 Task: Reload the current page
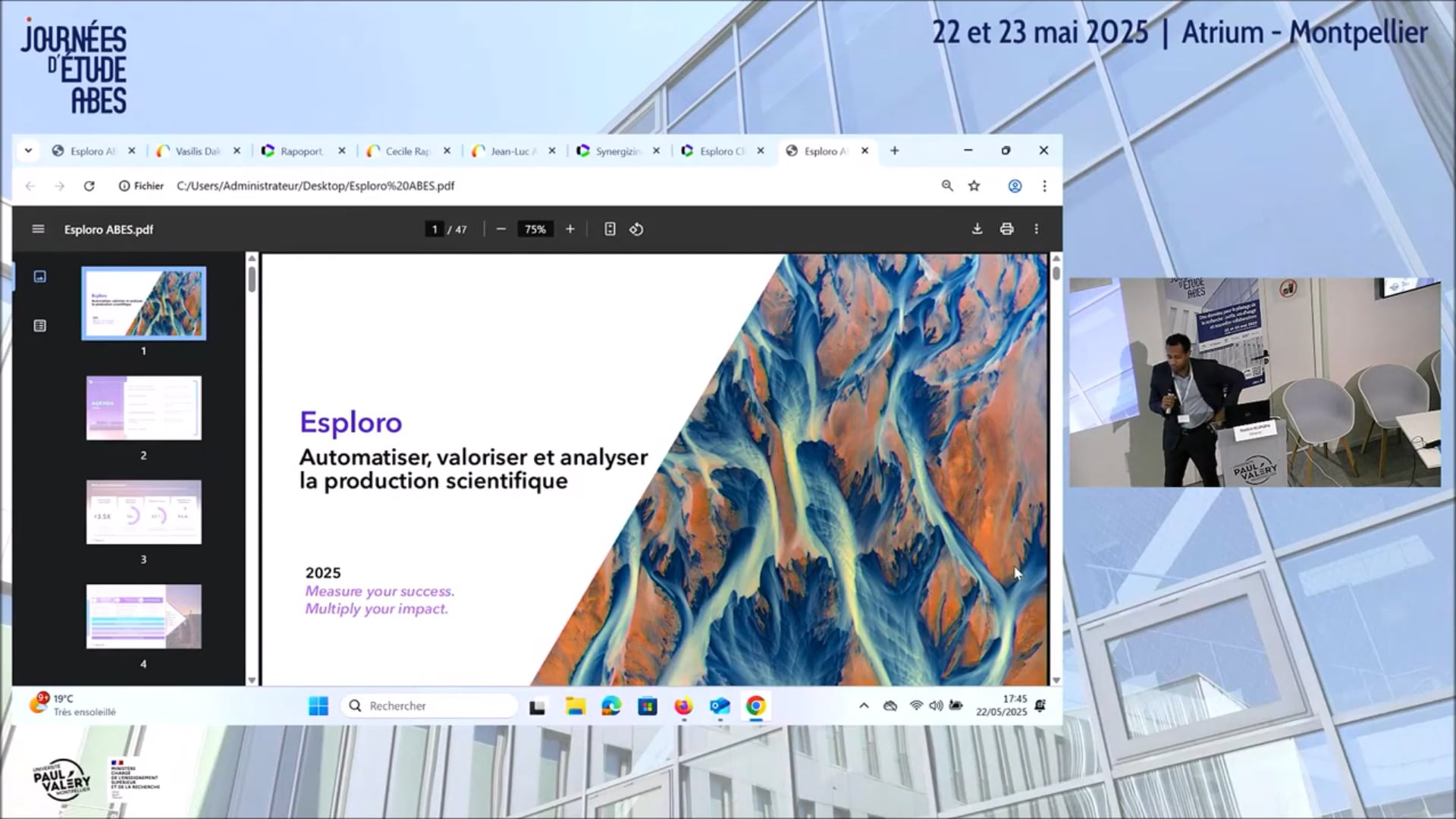[x=89, y=186]
